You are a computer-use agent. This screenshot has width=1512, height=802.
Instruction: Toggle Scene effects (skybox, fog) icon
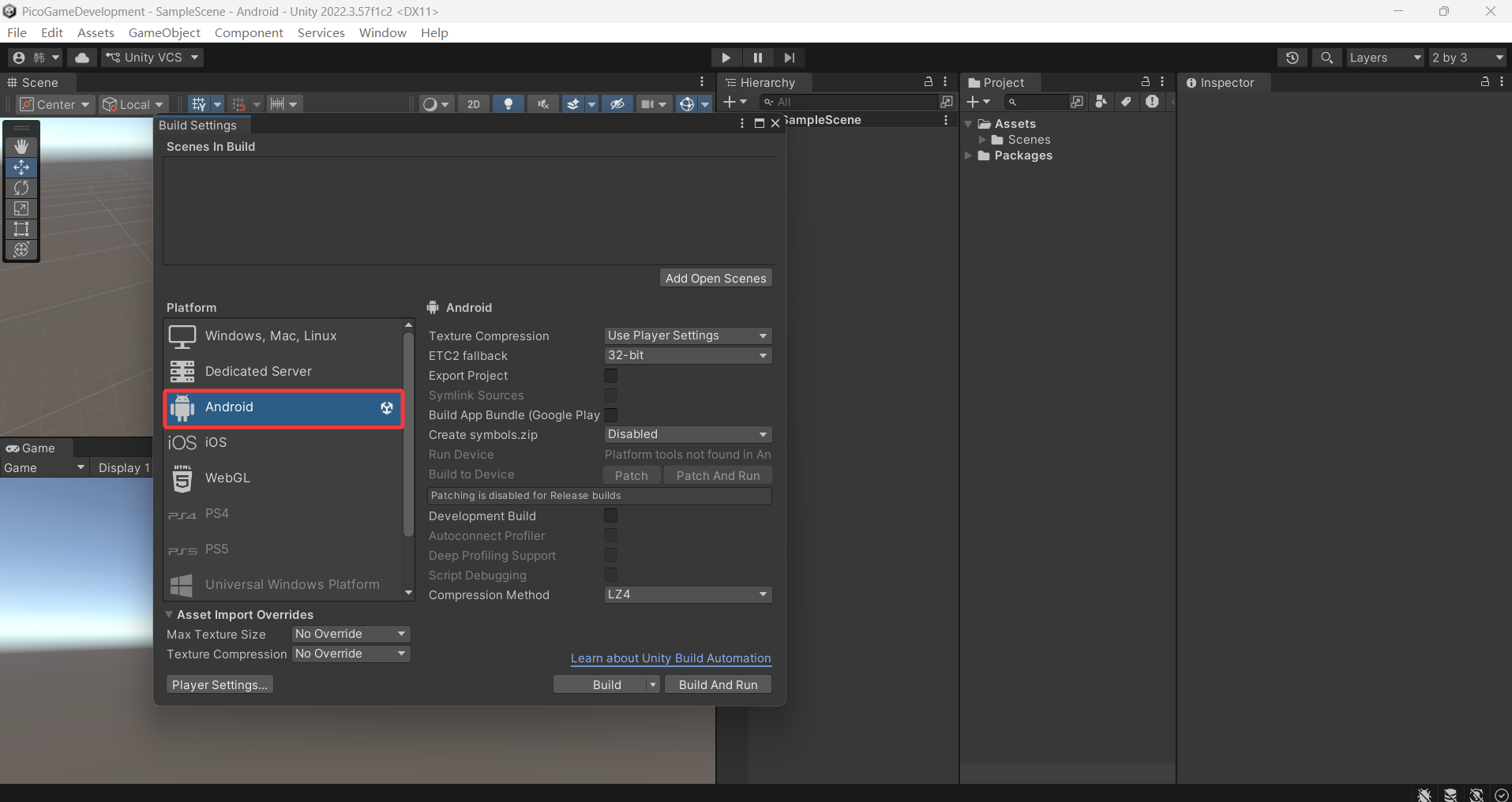(573, 104)
